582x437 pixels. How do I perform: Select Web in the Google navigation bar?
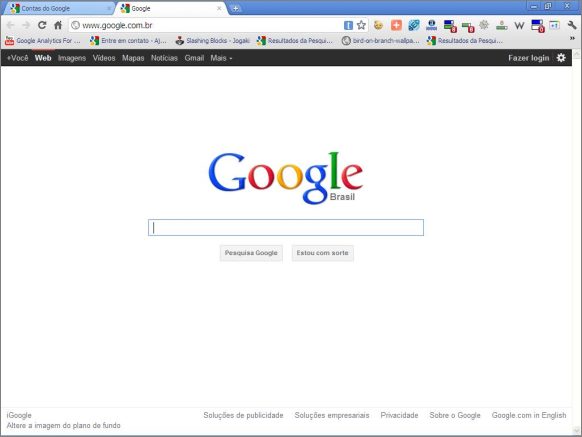click(x=43, y=58)
